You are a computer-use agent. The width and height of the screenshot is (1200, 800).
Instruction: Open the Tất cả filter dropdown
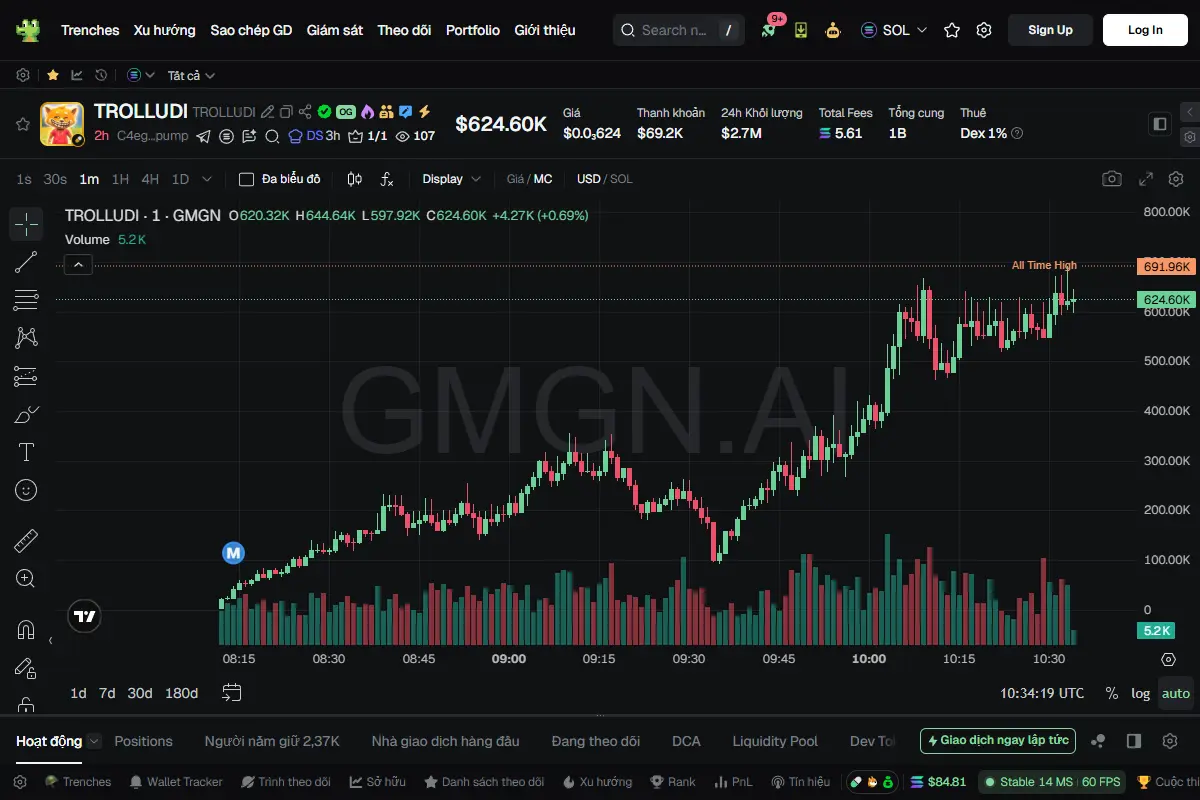tap(191, 75)
